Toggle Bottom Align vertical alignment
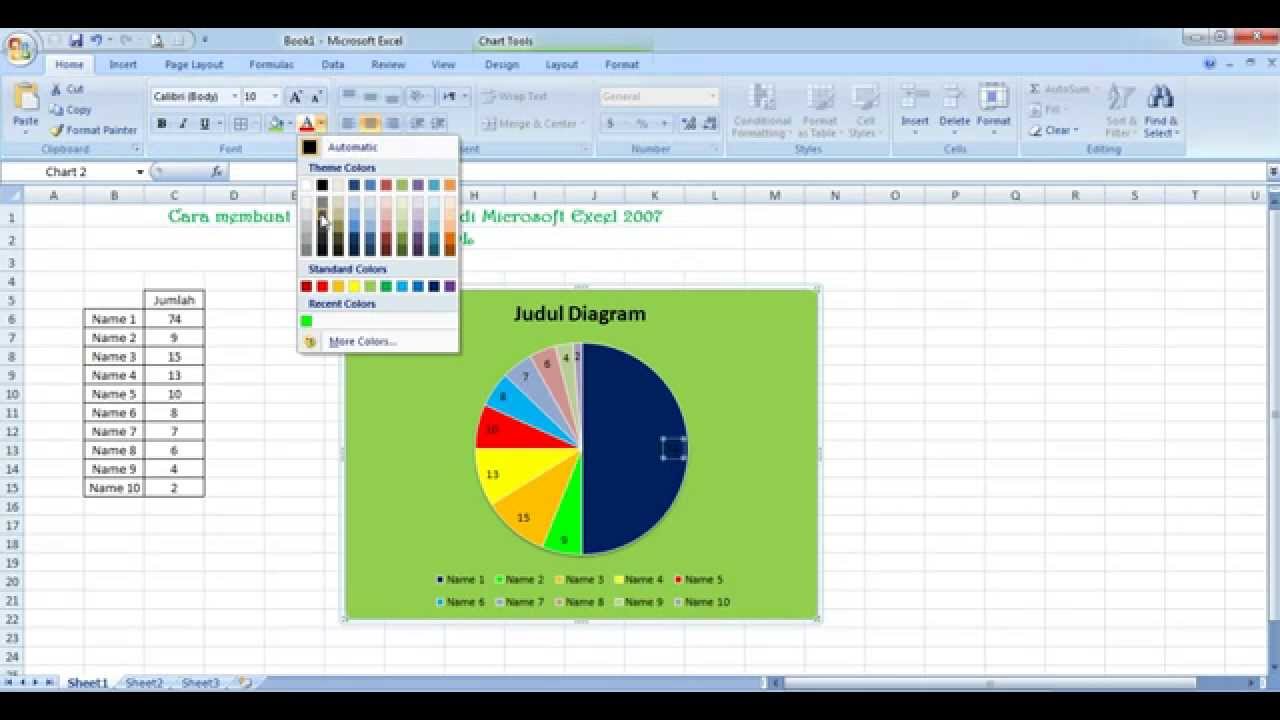Image resolution: width=1280 pixels, height=720 pixels. coord(392,97)
